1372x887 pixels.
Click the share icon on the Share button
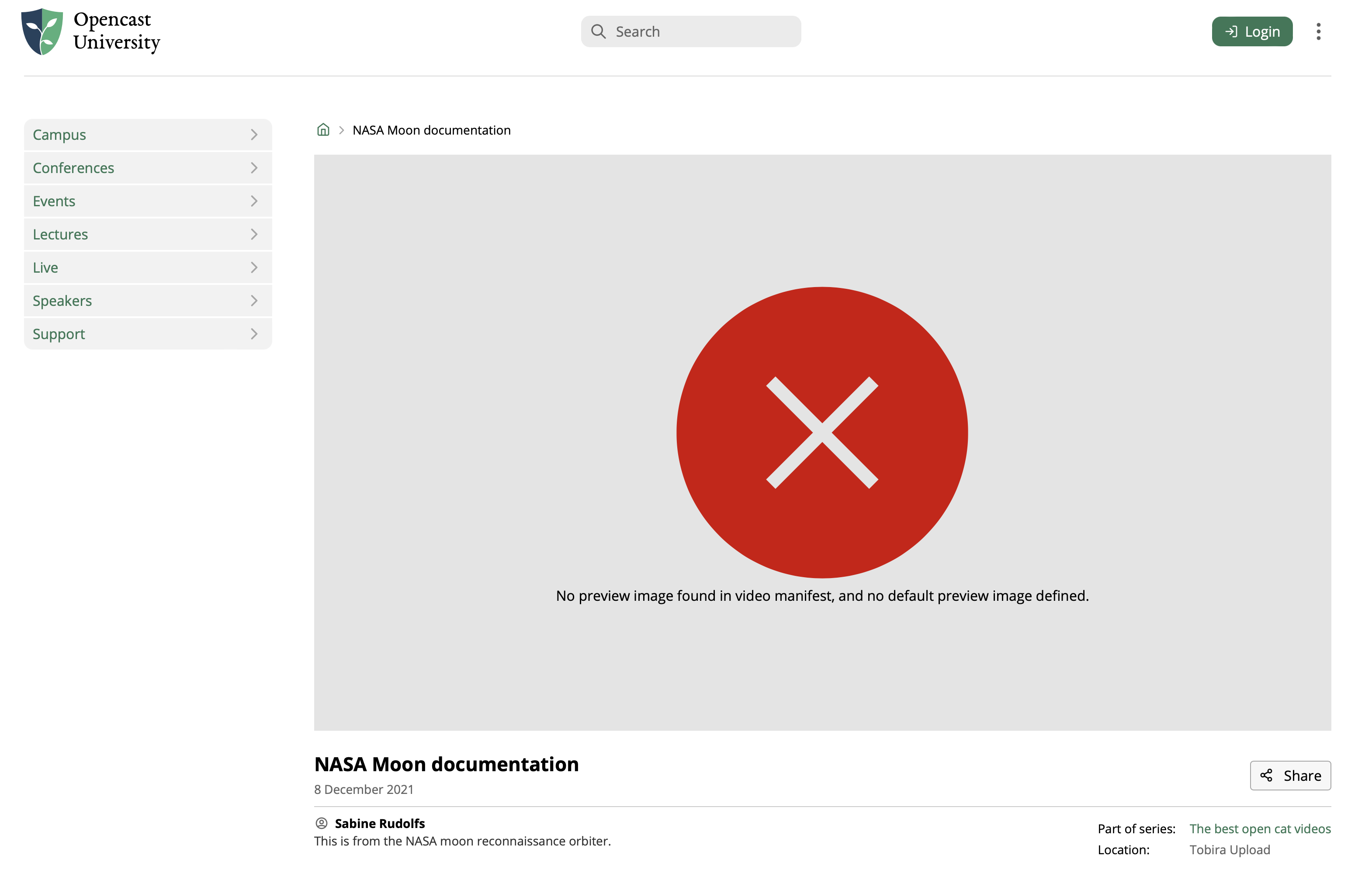(x=1267, y=775)
